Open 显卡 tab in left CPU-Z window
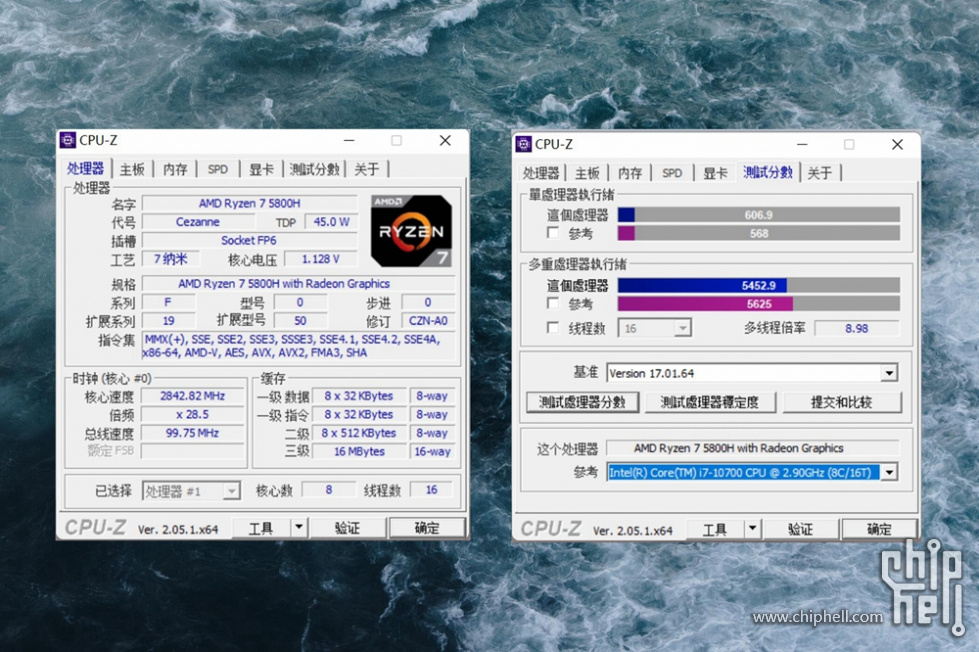The width and height of the screenshot is (979, 652). click(261, 169)
